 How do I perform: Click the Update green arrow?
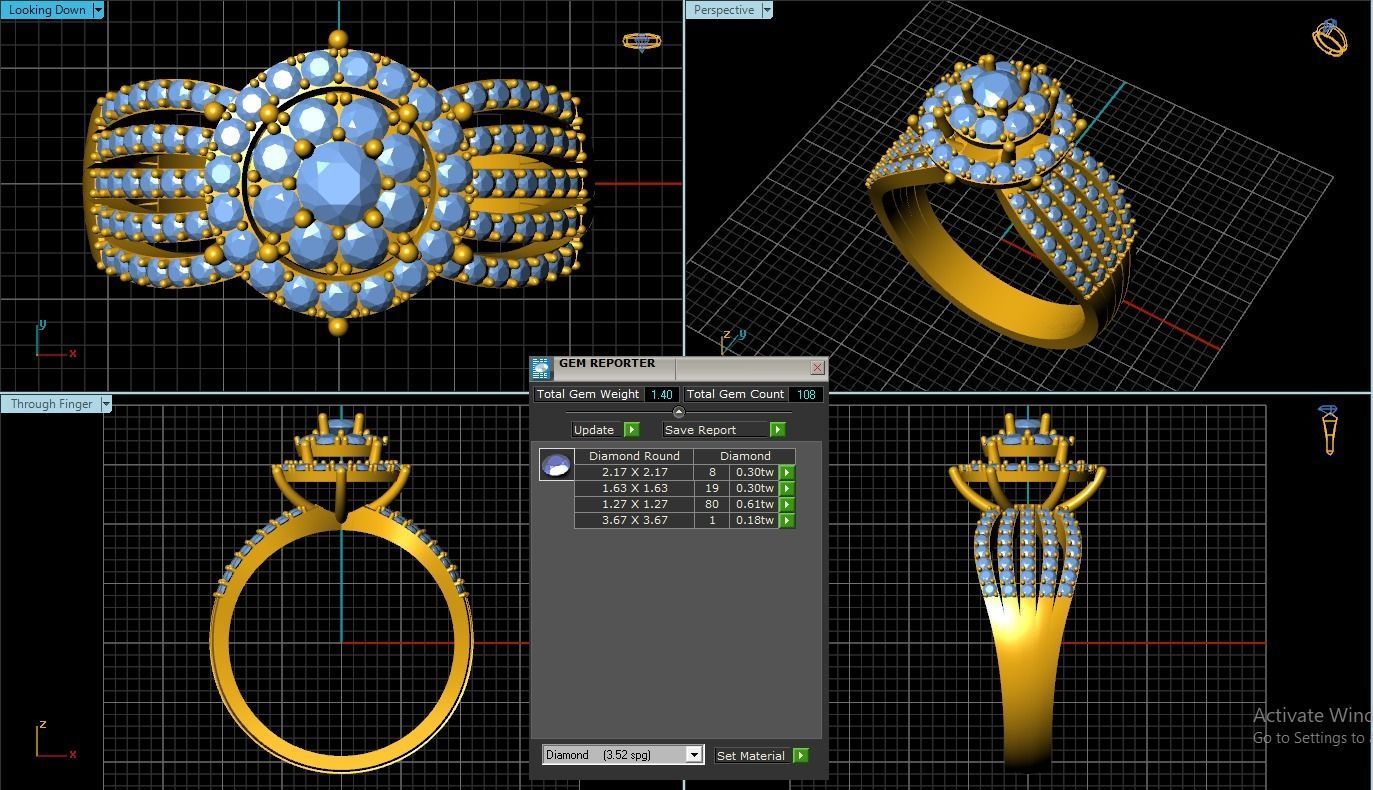[x=631, y=430]
